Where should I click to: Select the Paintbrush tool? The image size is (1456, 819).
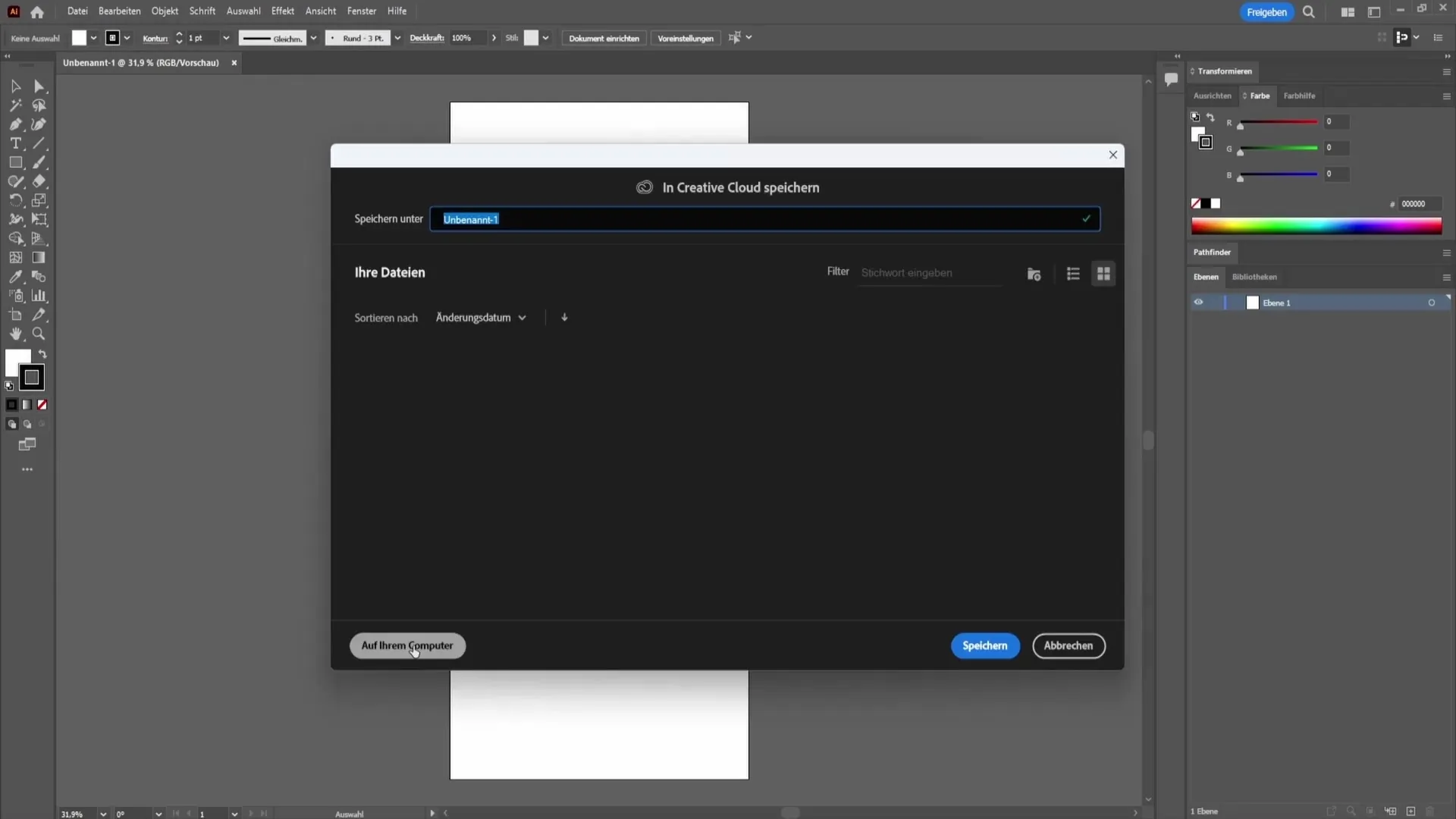39,162
